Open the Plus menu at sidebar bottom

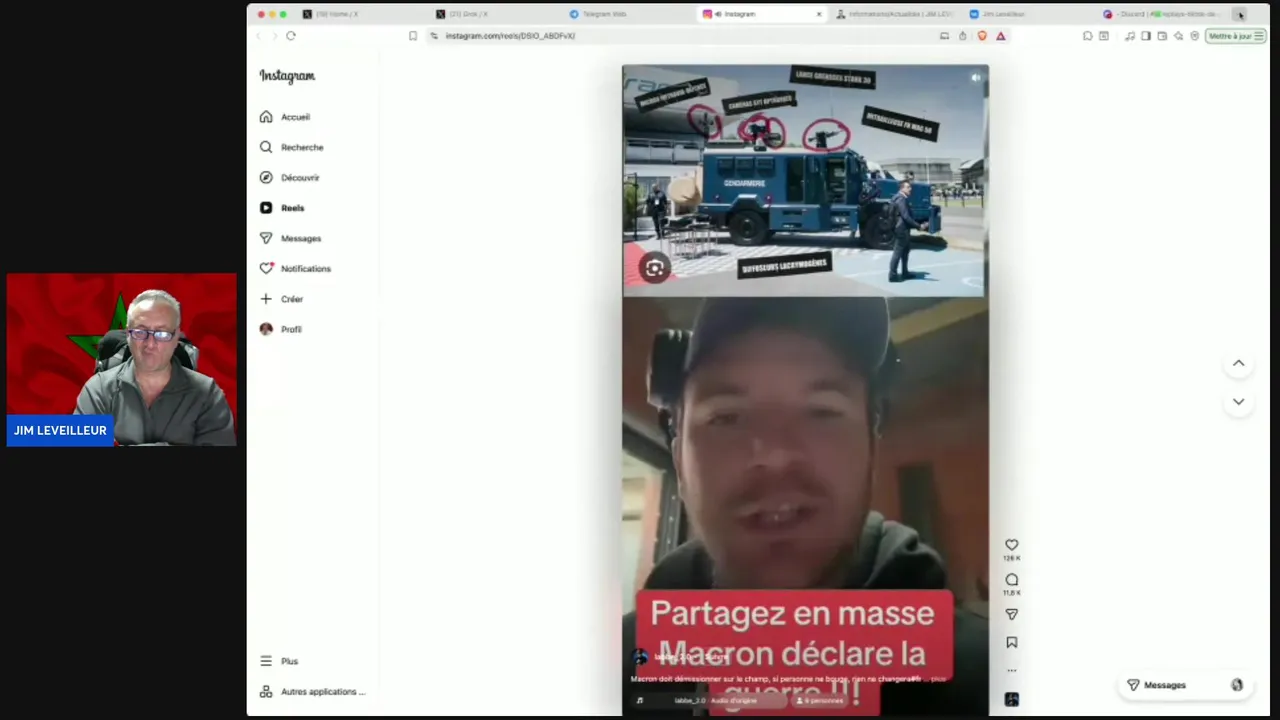[x=279, y=661]
